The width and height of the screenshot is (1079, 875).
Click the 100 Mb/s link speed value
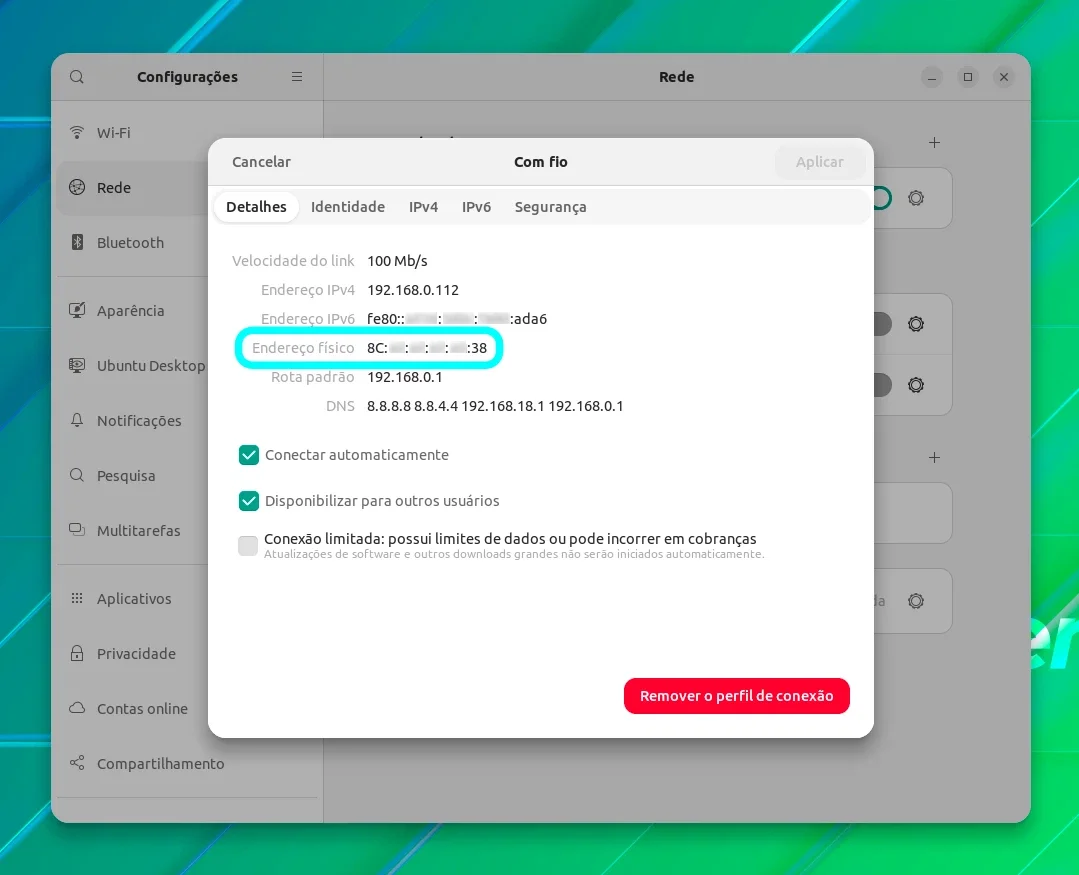coord(397,261)
